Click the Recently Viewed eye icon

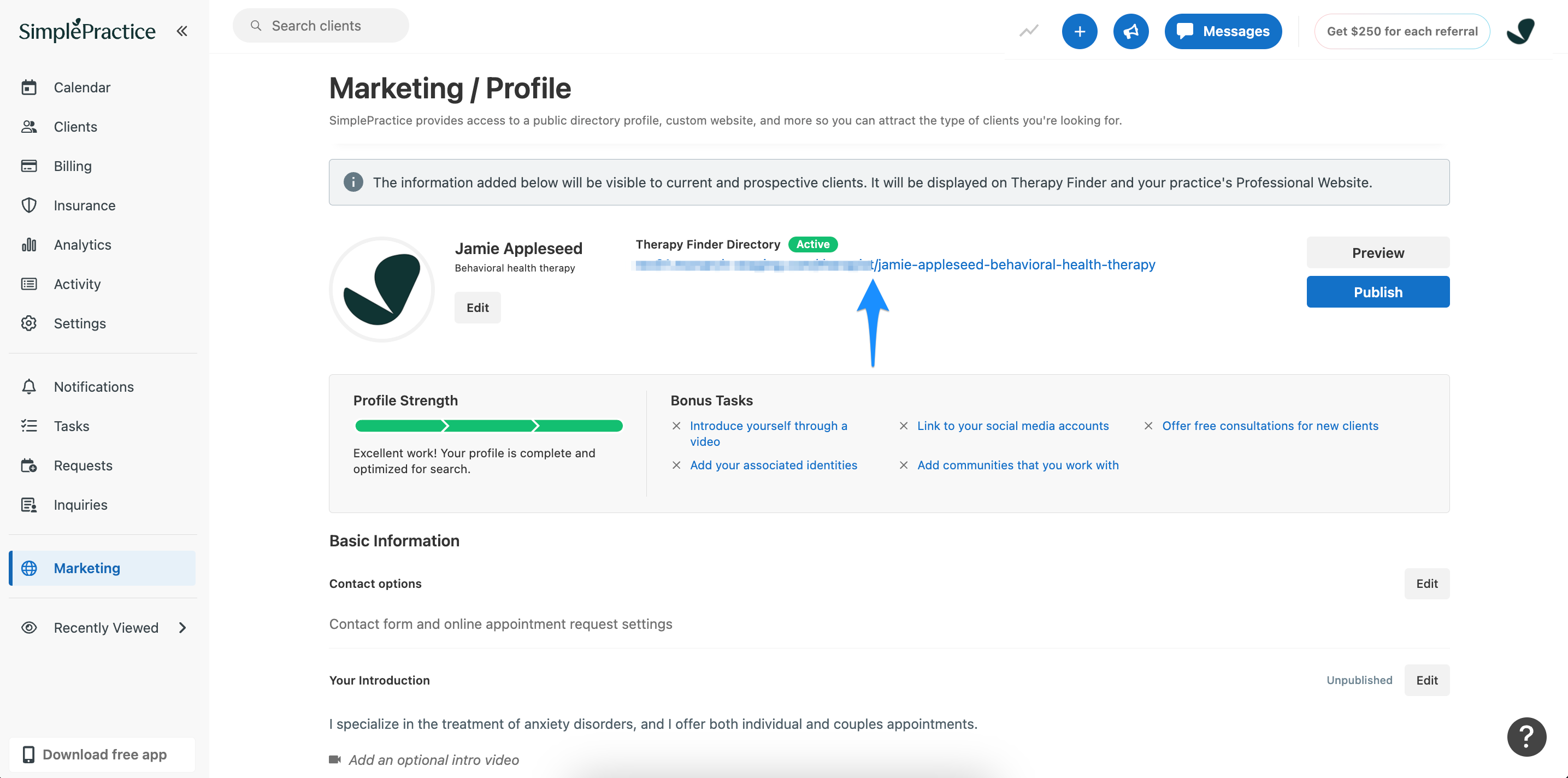(28, 628)
